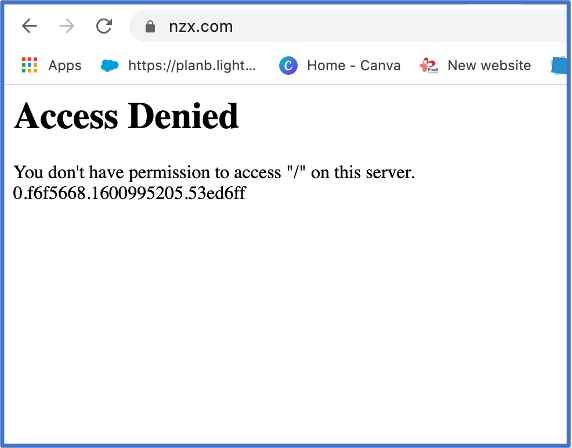572x448 pixels.
Task: Click the Canva bookmark favicon
Action: pos(288,66)
